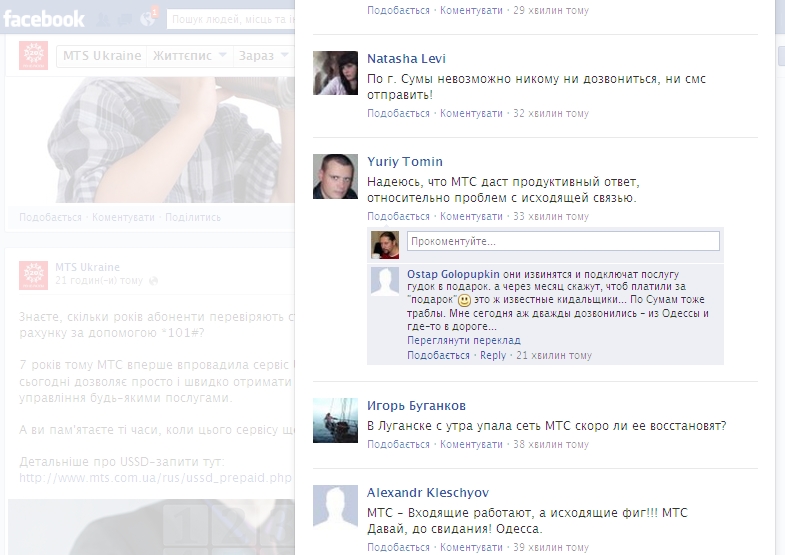
Task: Select the MTS Ukraine page name tab
Action: click(x=102, y=56)
